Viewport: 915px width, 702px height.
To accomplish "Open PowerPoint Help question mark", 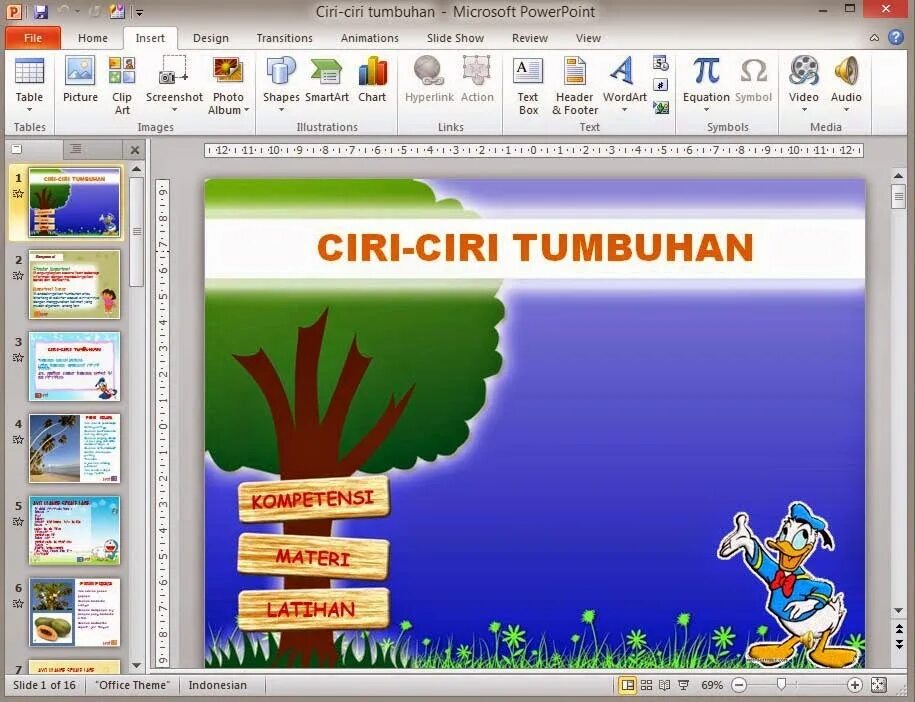I will (x=896, y=38).
